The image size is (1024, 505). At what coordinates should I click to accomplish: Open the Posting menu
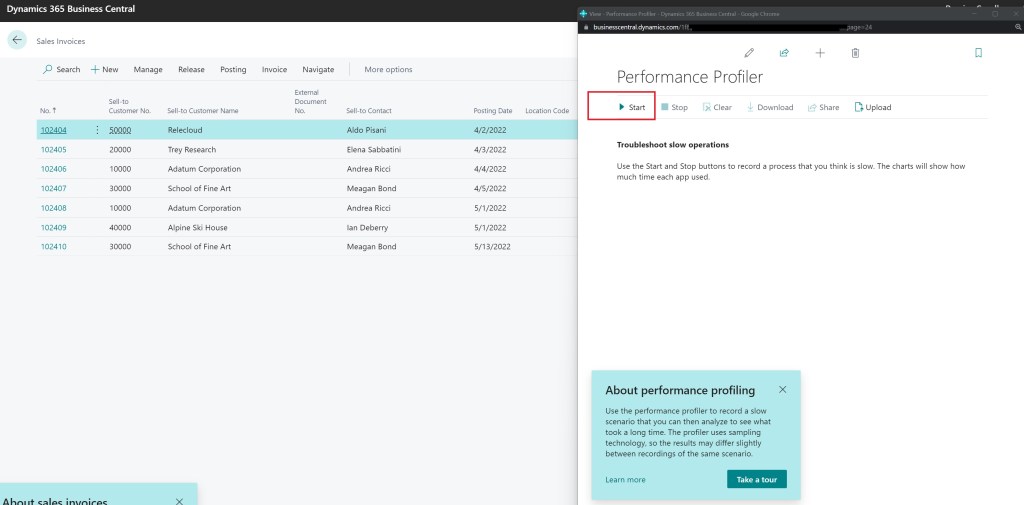pos(233,70)
